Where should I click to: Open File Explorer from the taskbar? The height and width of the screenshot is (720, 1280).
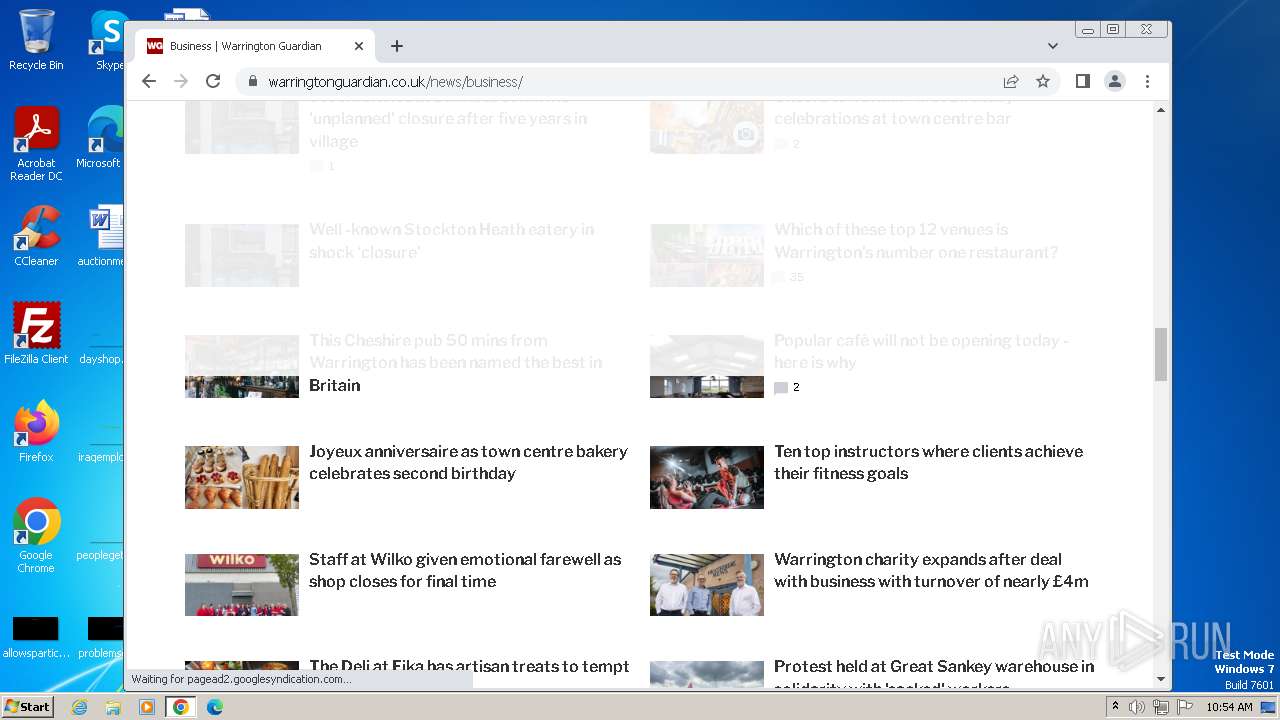113,707
